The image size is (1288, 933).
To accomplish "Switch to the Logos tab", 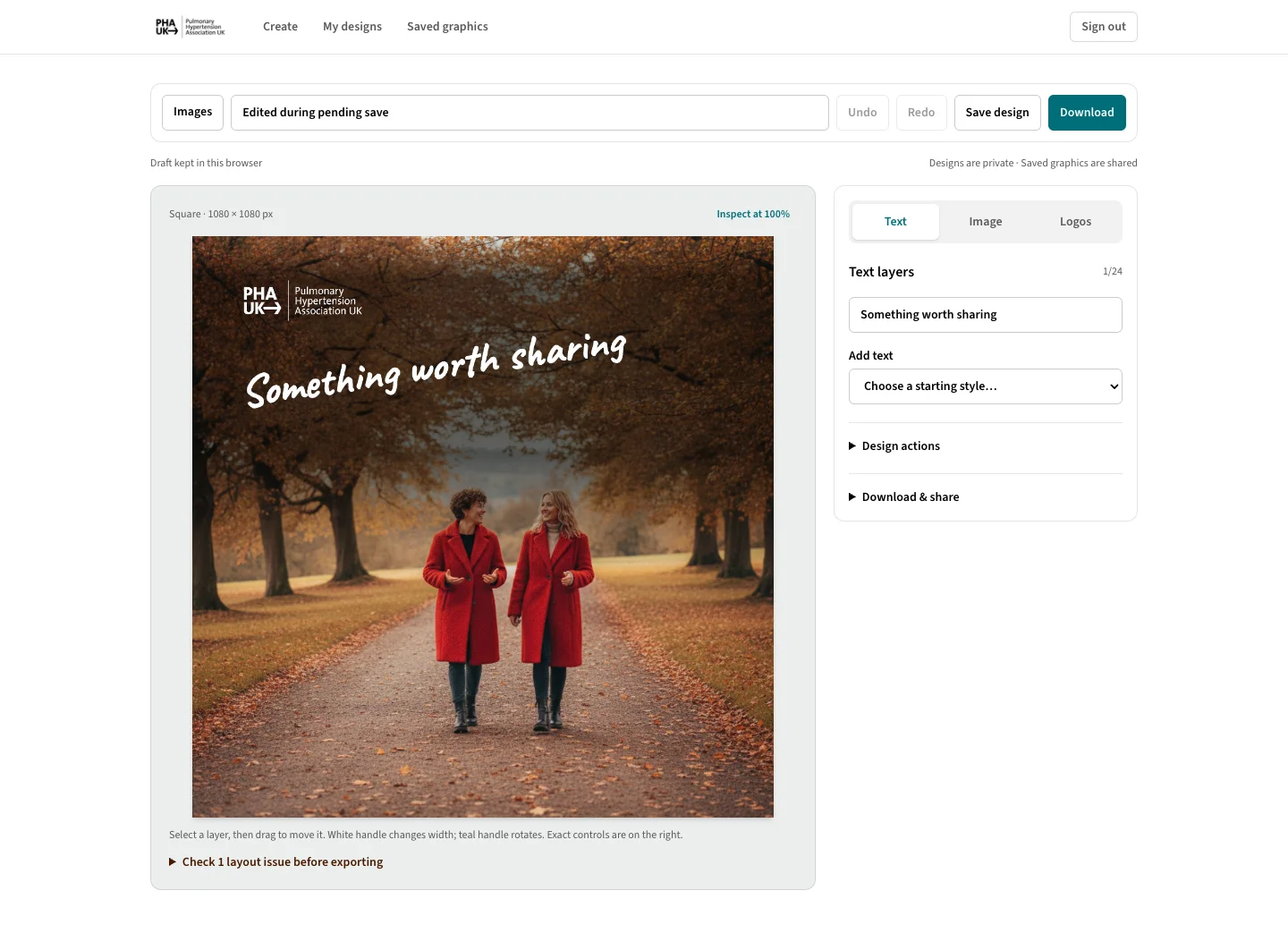I will tap(1075, 222).
